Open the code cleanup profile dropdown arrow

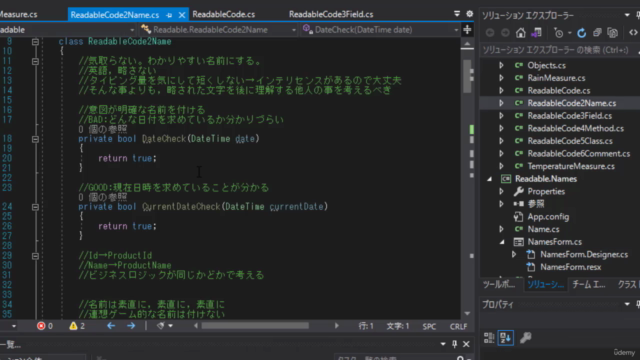point(170,326)
